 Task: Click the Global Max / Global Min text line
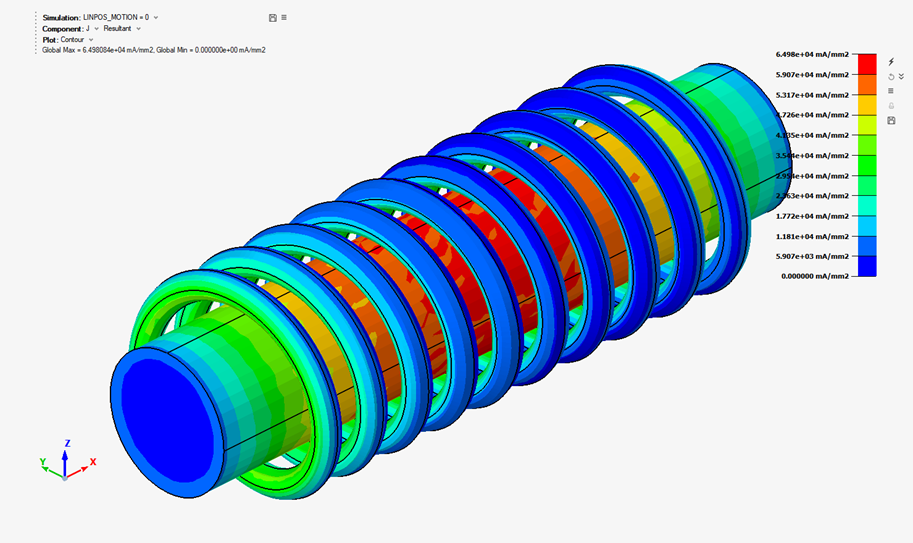(154, 51)
